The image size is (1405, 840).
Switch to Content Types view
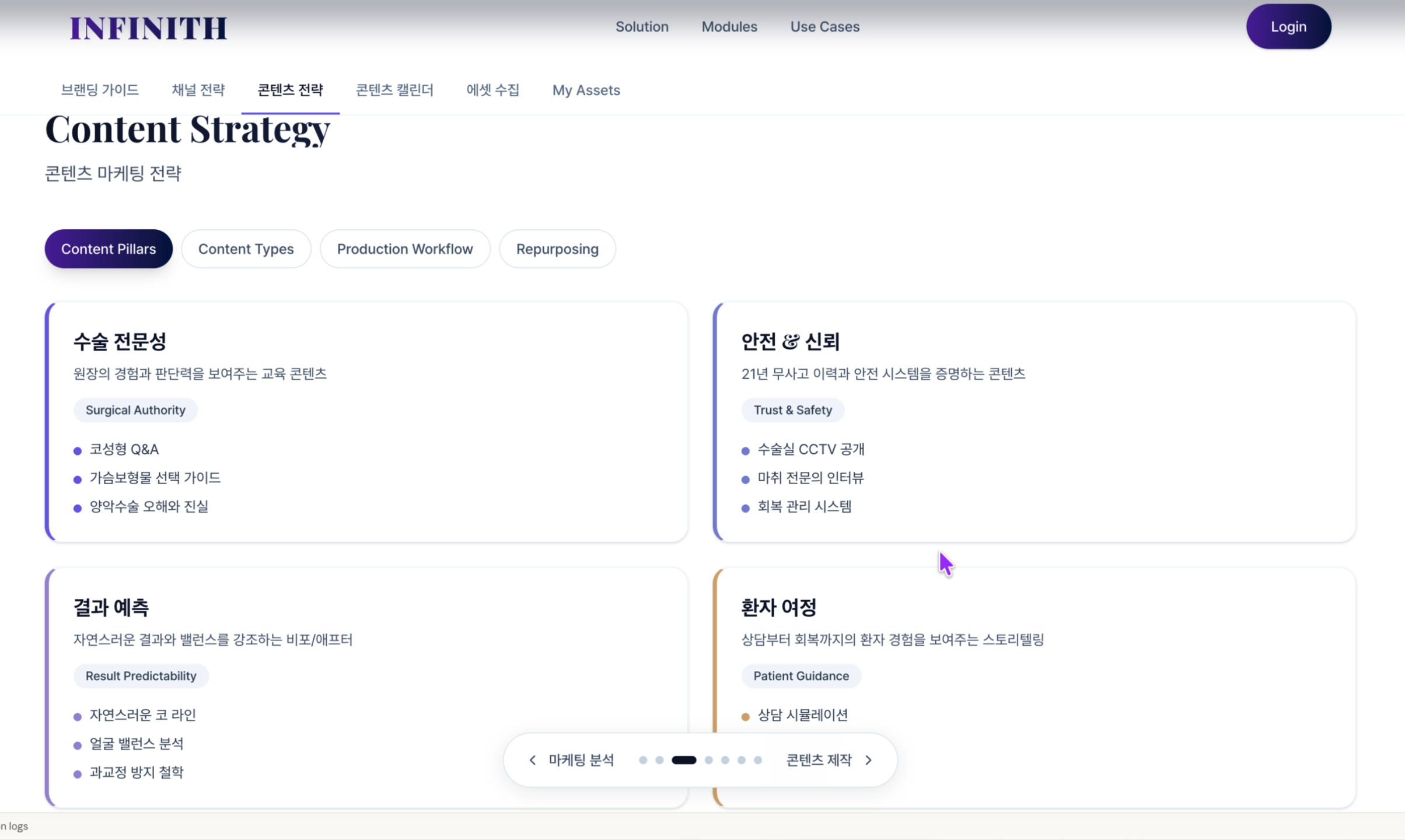click(246, 249)
